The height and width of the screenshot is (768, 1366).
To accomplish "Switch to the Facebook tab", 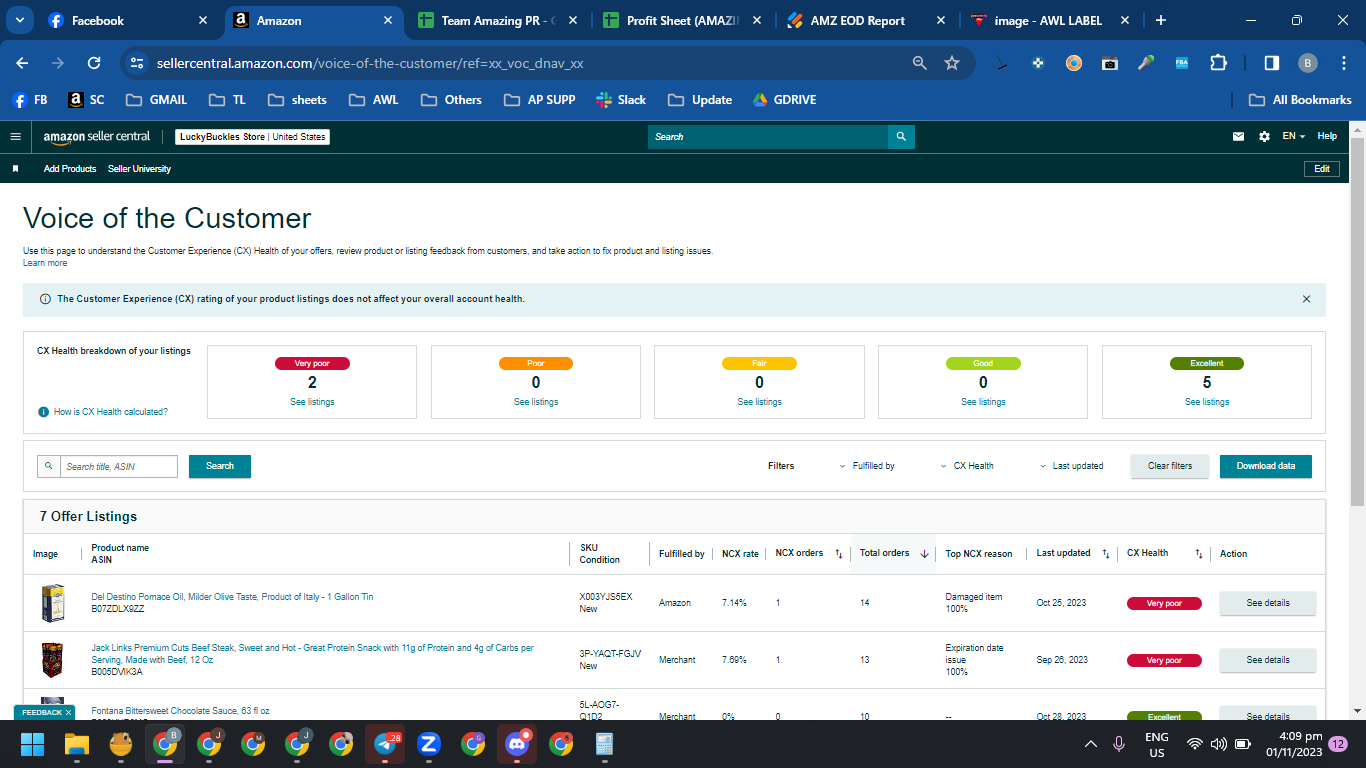I will (127, 20).
